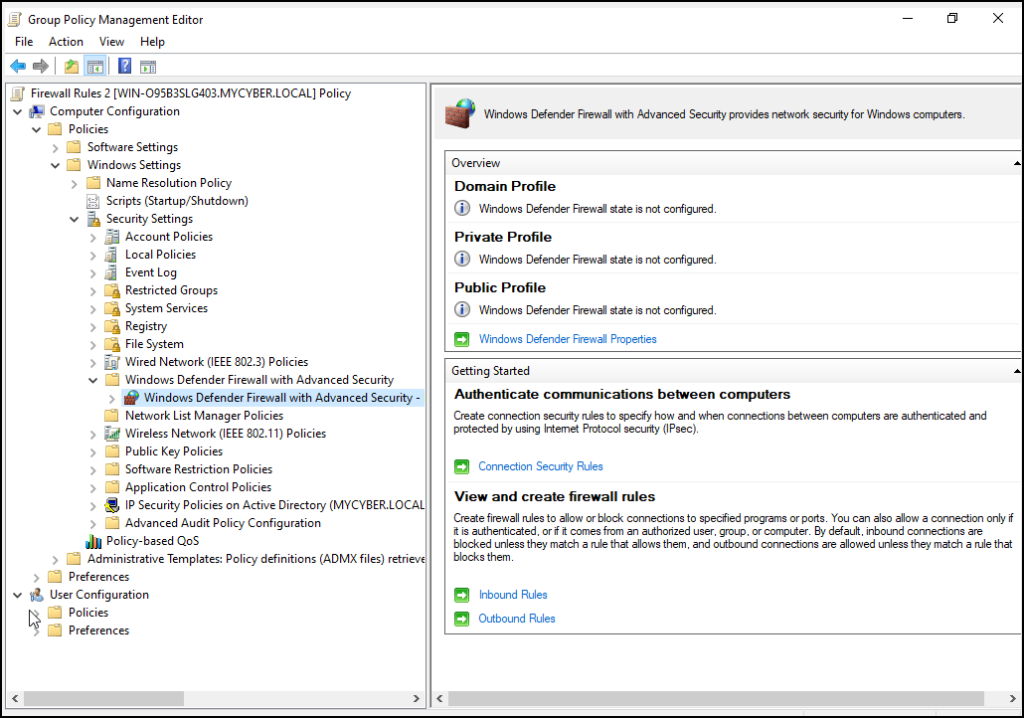Click the Back arrow toolbar icon
This screenshot has width=1024, height=718.
click(x=18, y=66)
